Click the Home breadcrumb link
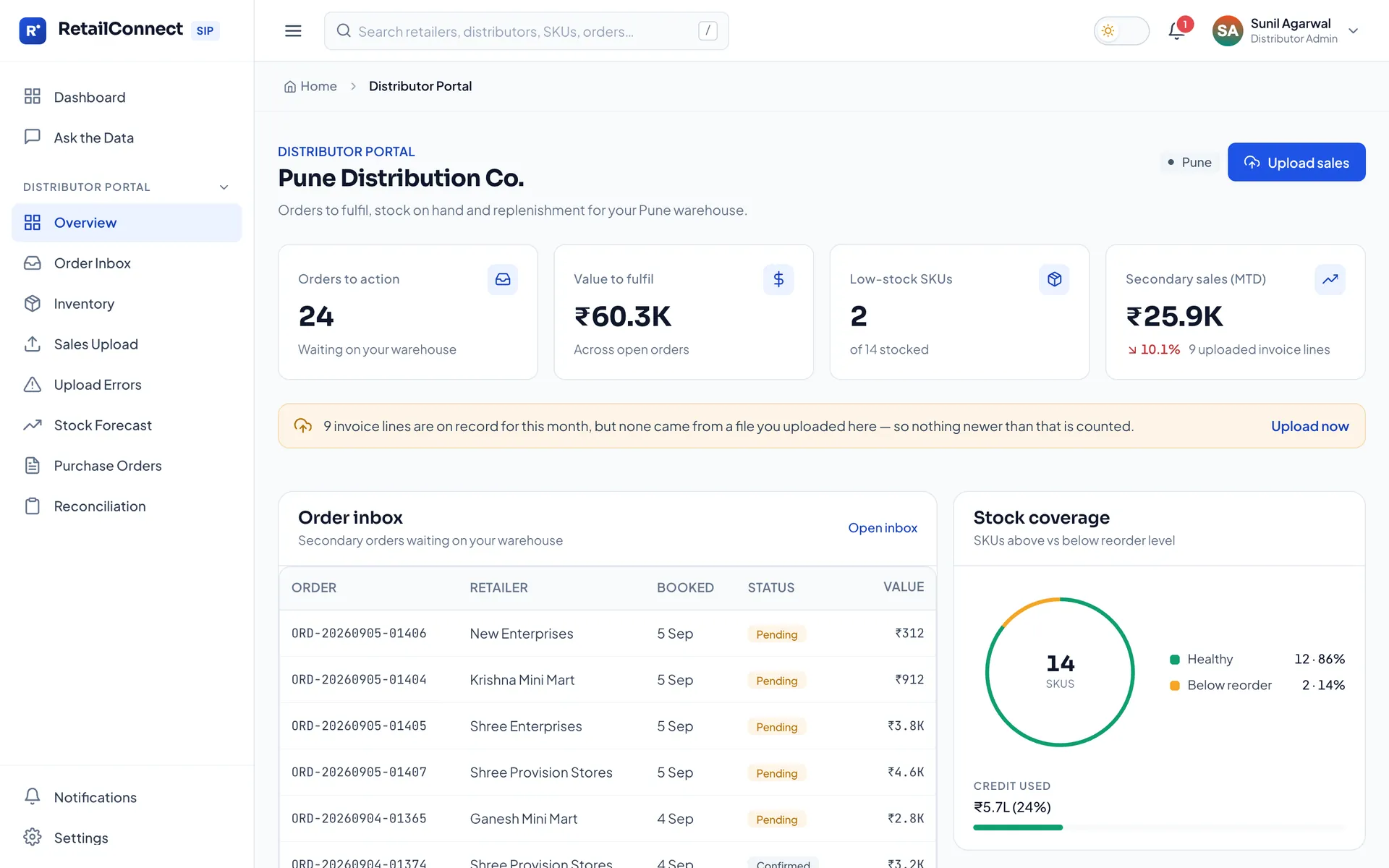Image resolution: width=1389 pixels, height=868 pixels. coord(310,86)
